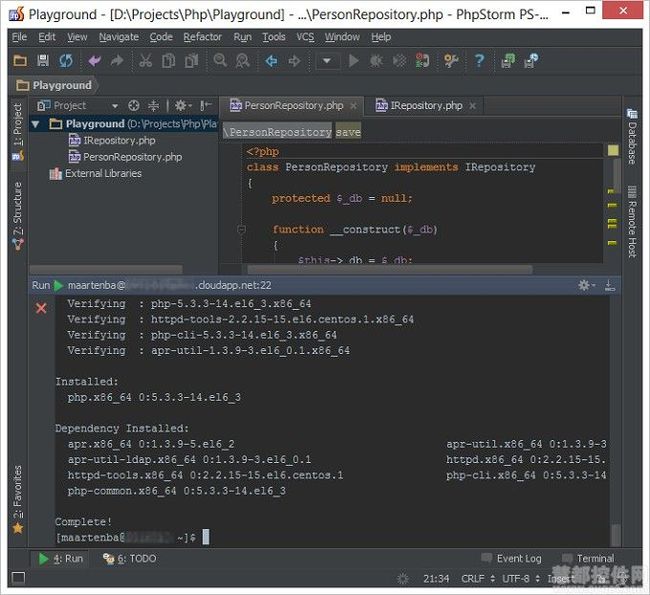Screen dimensions: 650x595
Task: Click the Help question mark icon
Action: click(479, 61)
